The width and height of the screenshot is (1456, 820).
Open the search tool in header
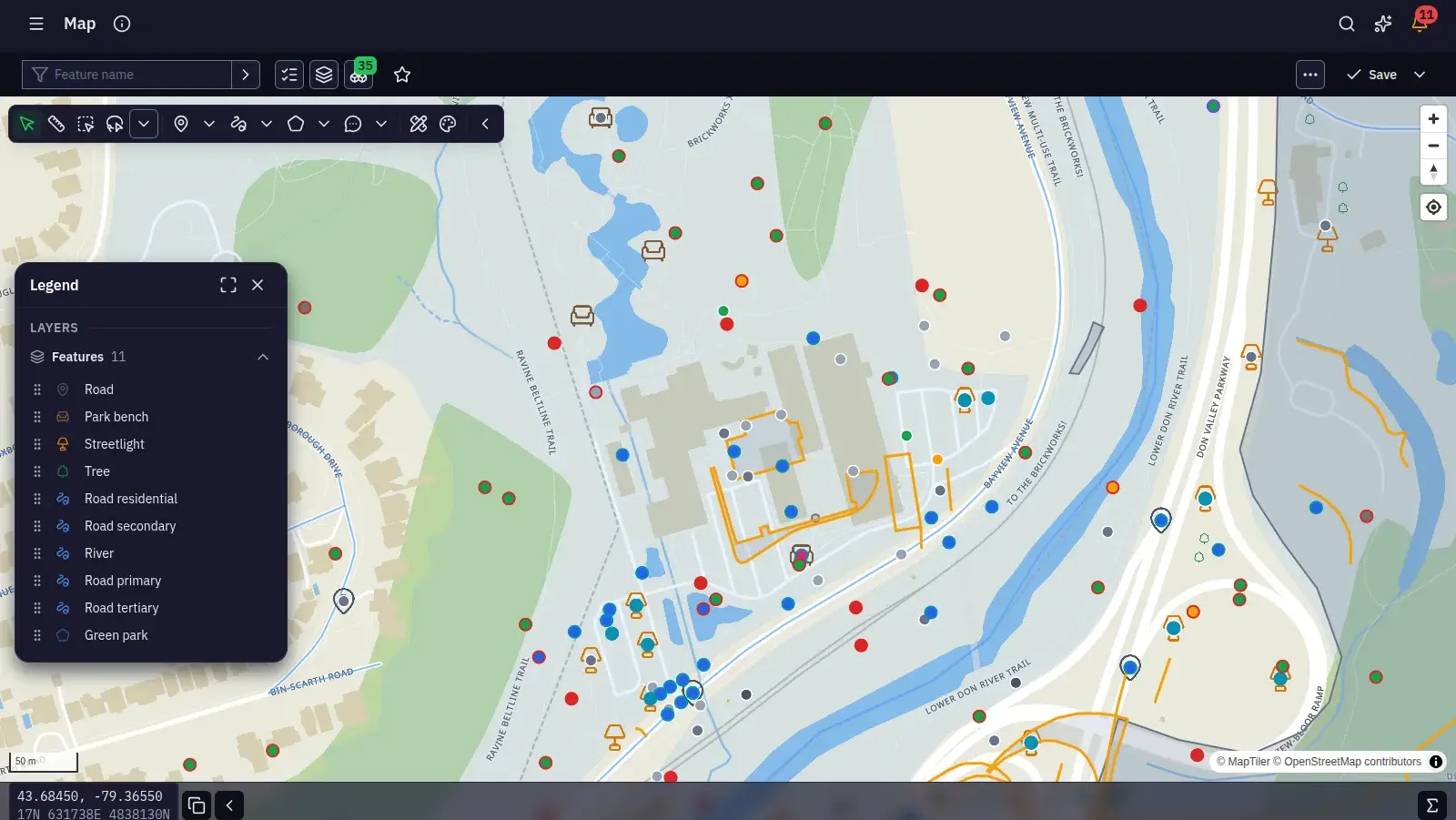1347,24
